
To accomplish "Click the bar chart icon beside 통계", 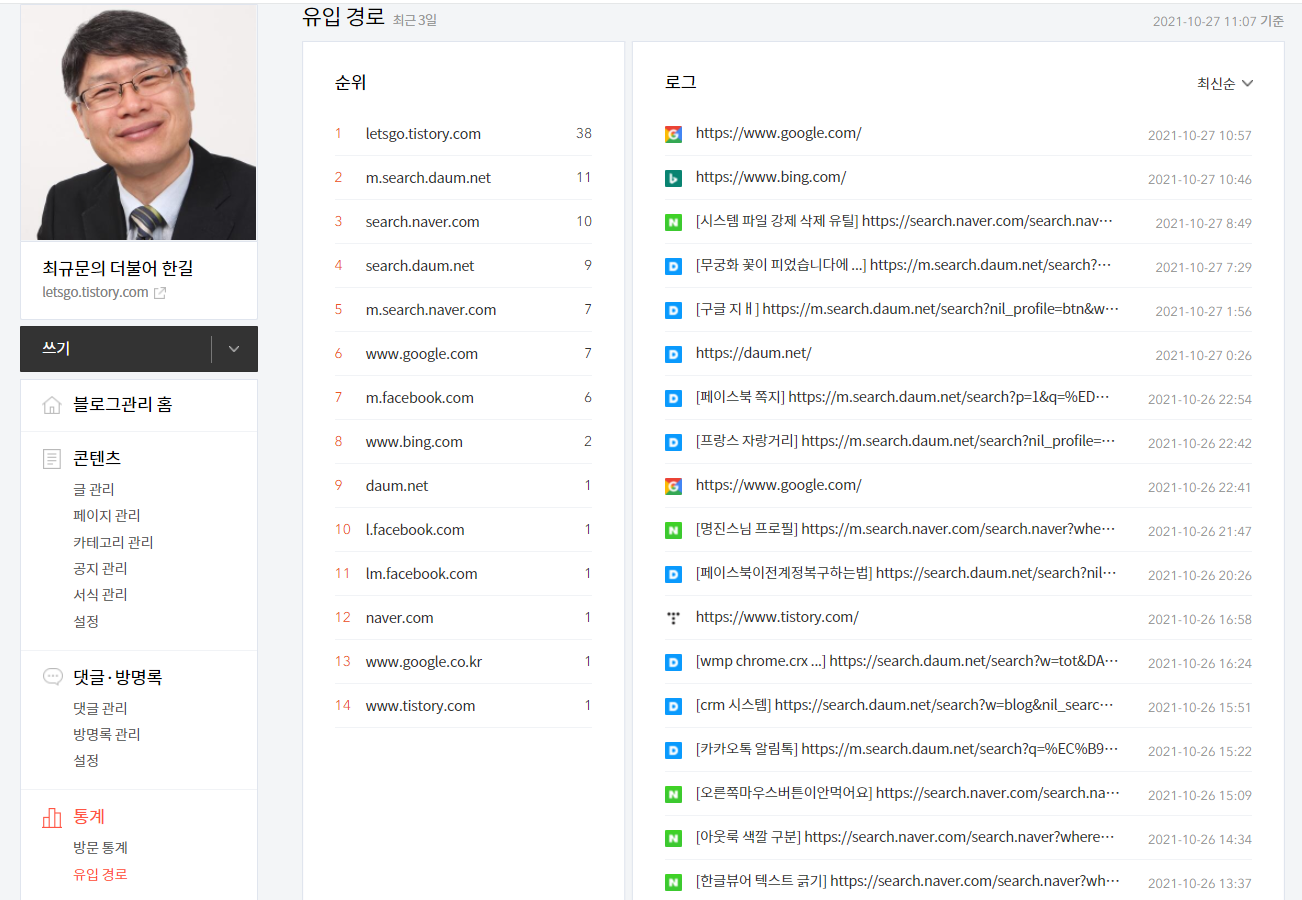I will tap(52, 817).
